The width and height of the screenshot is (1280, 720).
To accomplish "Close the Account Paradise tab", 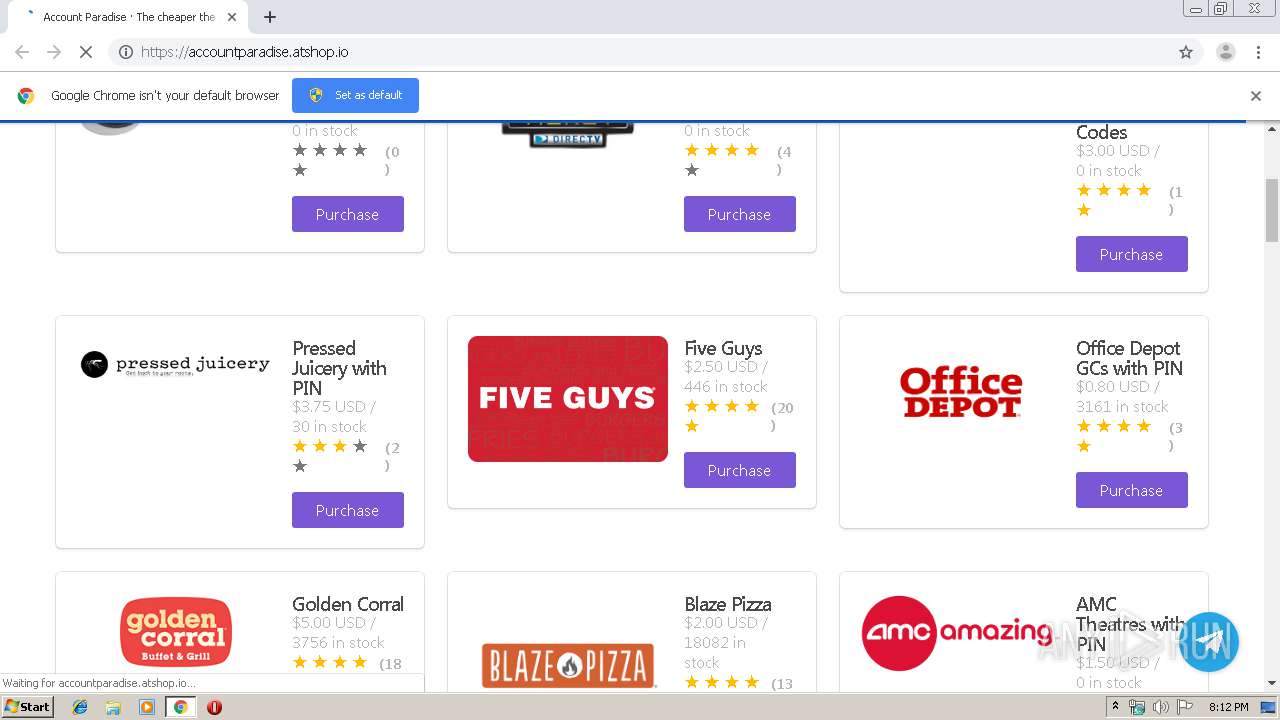I will pos(232,17).
